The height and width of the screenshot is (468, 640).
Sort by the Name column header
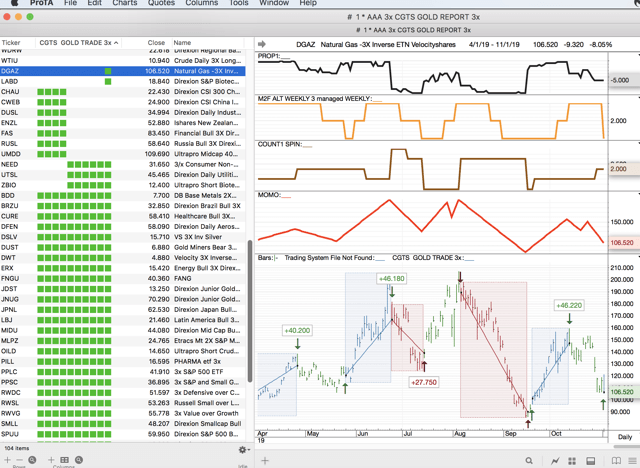tap(182, 42)
